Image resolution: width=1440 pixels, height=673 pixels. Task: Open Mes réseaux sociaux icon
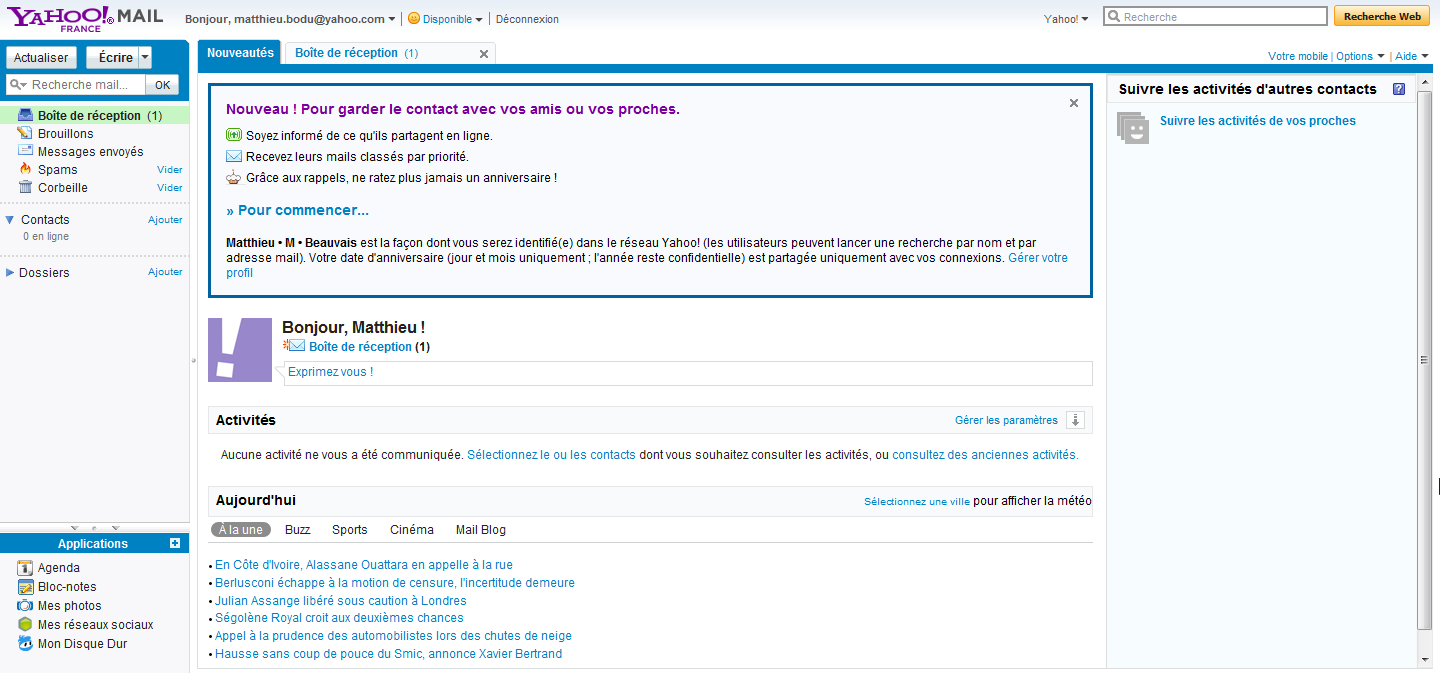[26, 625]
